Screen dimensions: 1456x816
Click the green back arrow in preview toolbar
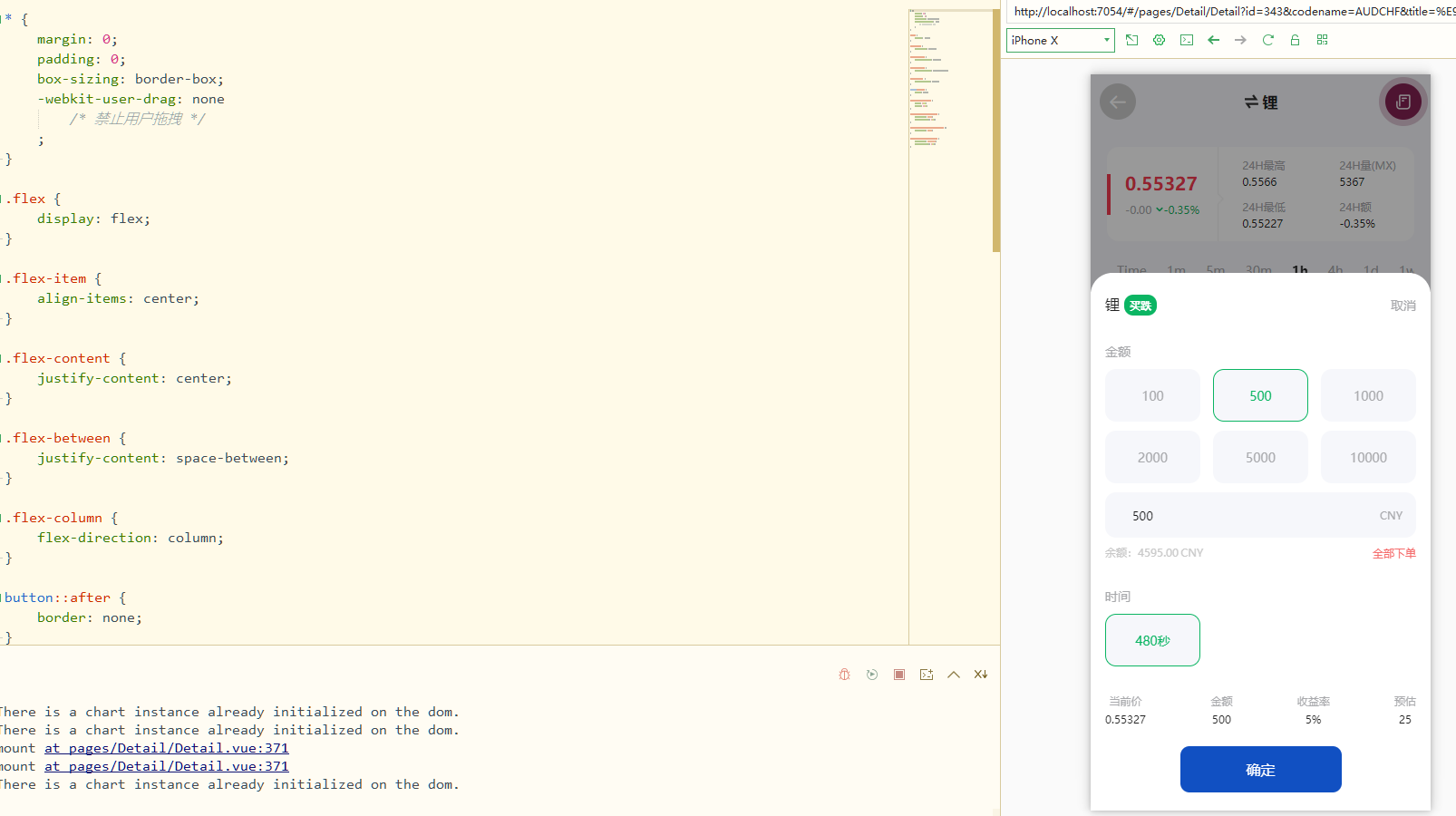tap(1213, 40)
